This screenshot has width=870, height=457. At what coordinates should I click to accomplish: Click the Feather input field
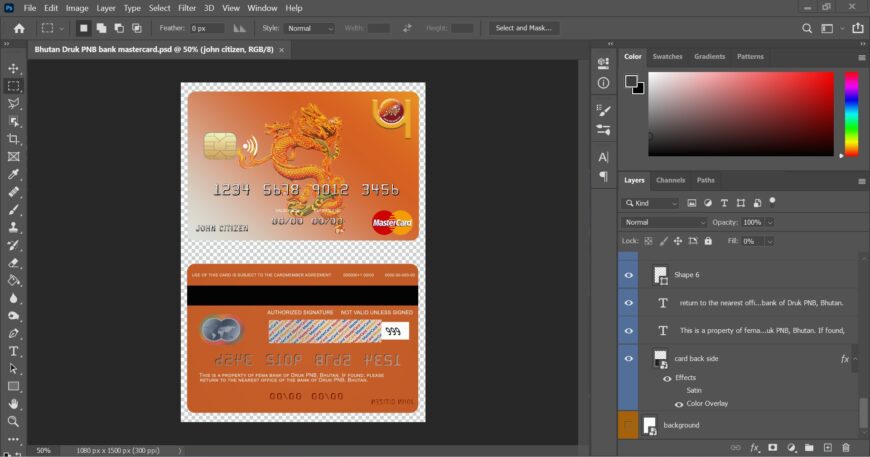coord(207,28)
